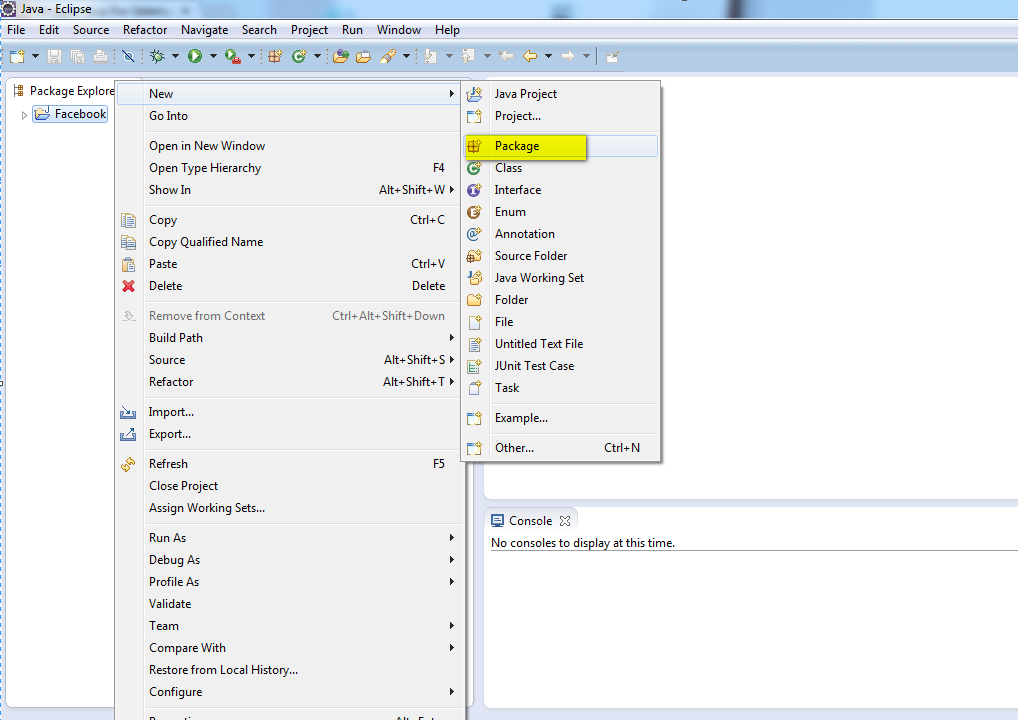Open the Back navigation dropdown arrow
The width and height of the screenshot is (1018, 720).
[548, 56]
